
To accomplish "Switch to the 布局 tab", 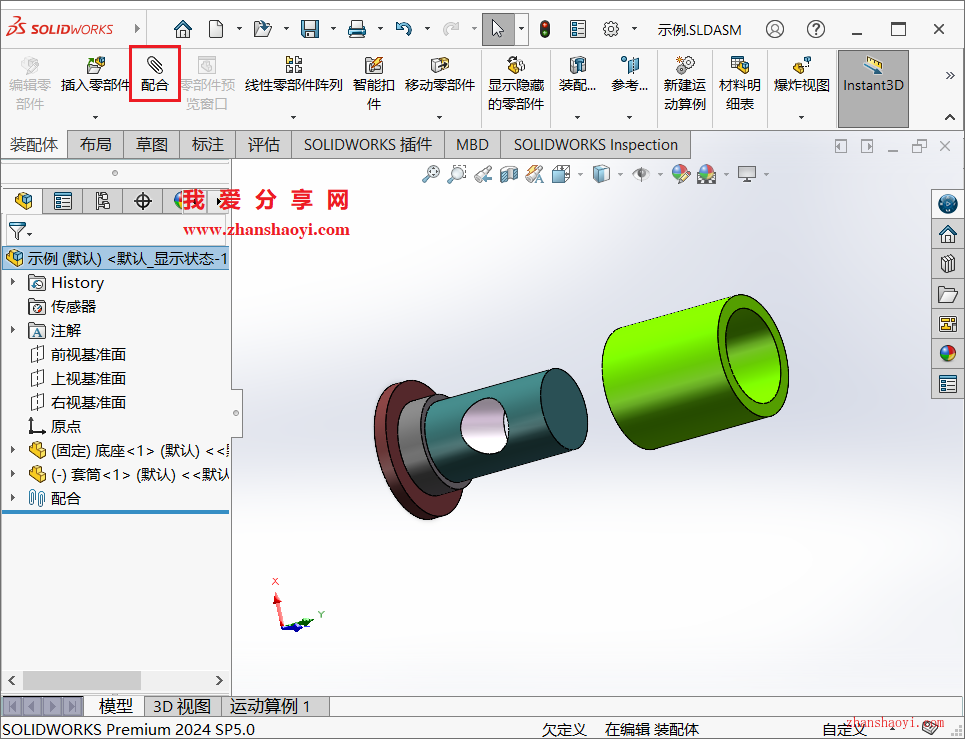I will coord(95,145).
